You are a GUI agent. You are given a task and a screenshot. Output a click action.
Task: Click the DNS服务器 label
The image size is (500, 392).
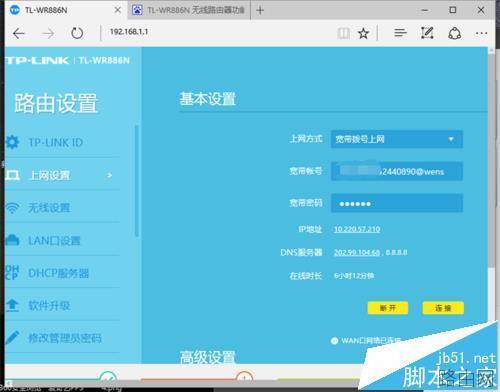(301, 252)
